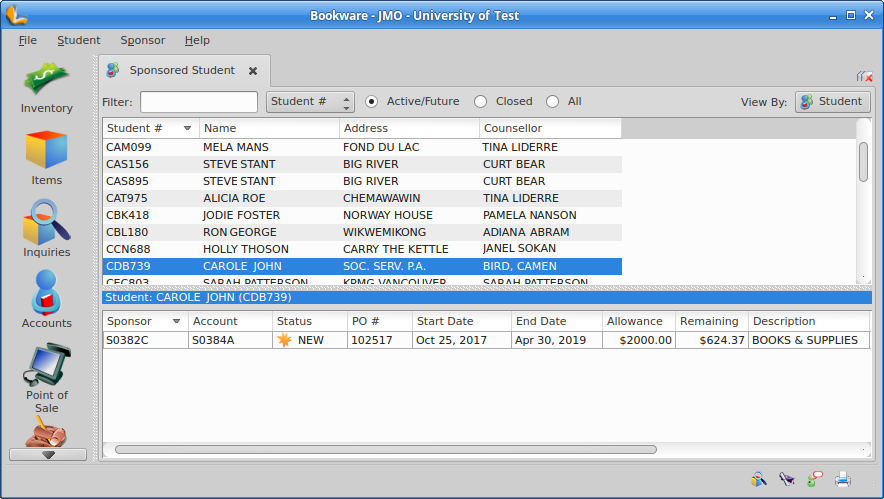The height and width of the screenshot is (499, 884).
Task: Select the All radio button
Action: (553, 101)
